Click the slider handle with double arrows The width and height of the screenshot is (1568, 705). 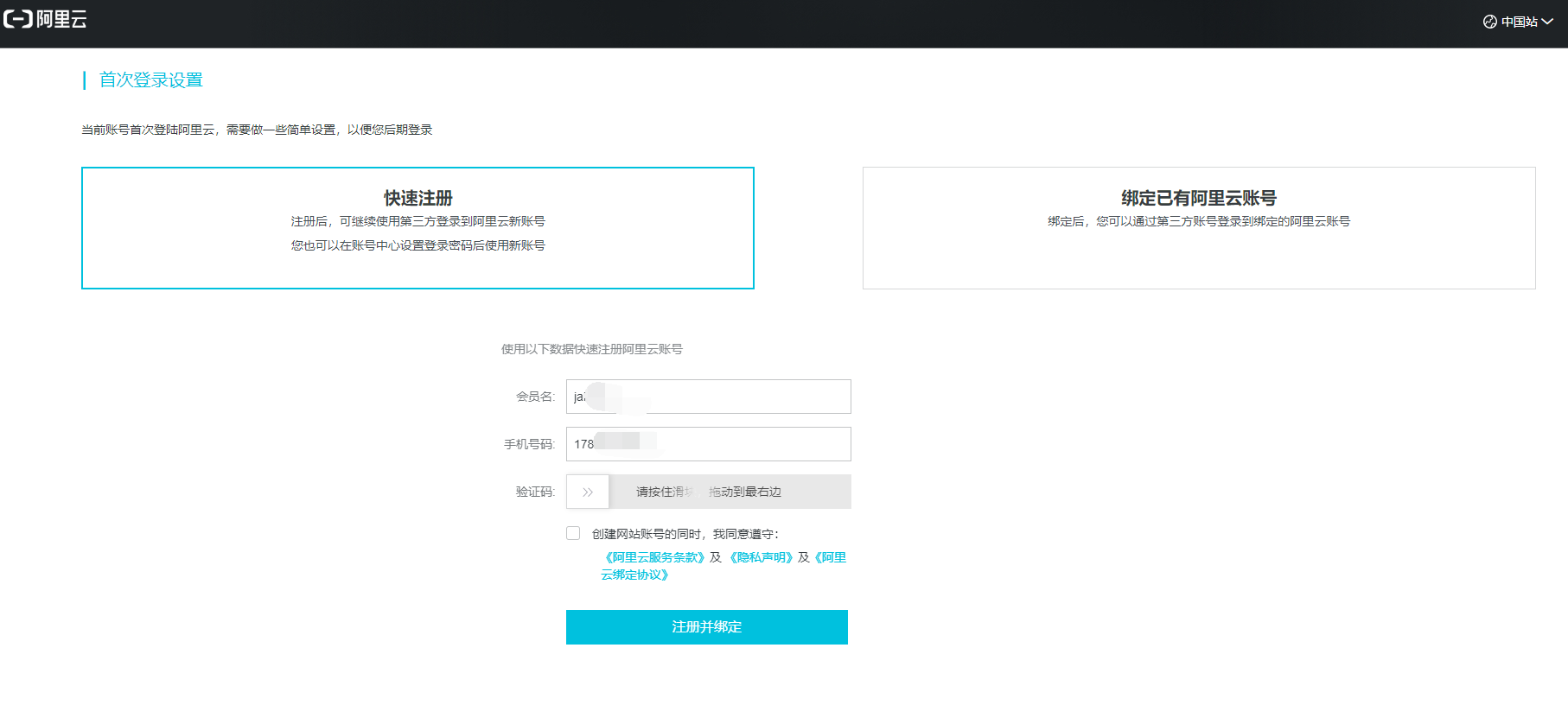pyautogui.click(x=588, y=492)
